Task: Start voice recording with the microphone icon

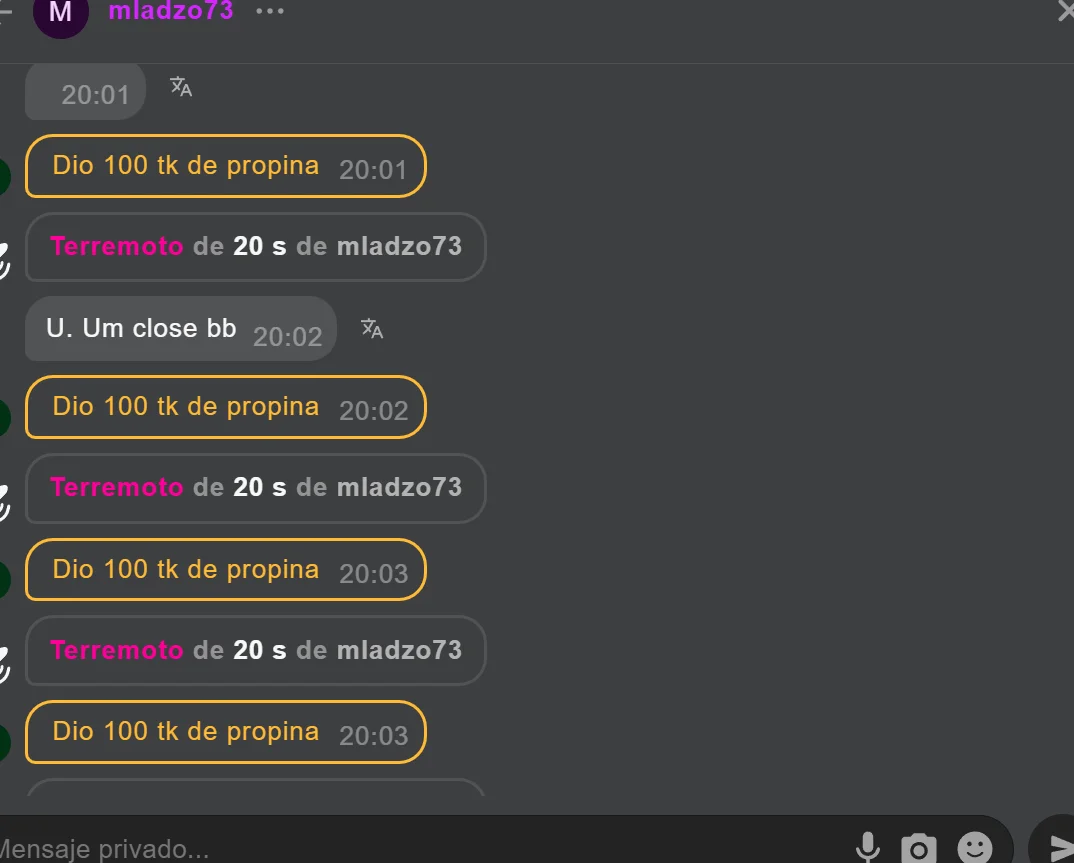Action: click(x=867, y=847)
